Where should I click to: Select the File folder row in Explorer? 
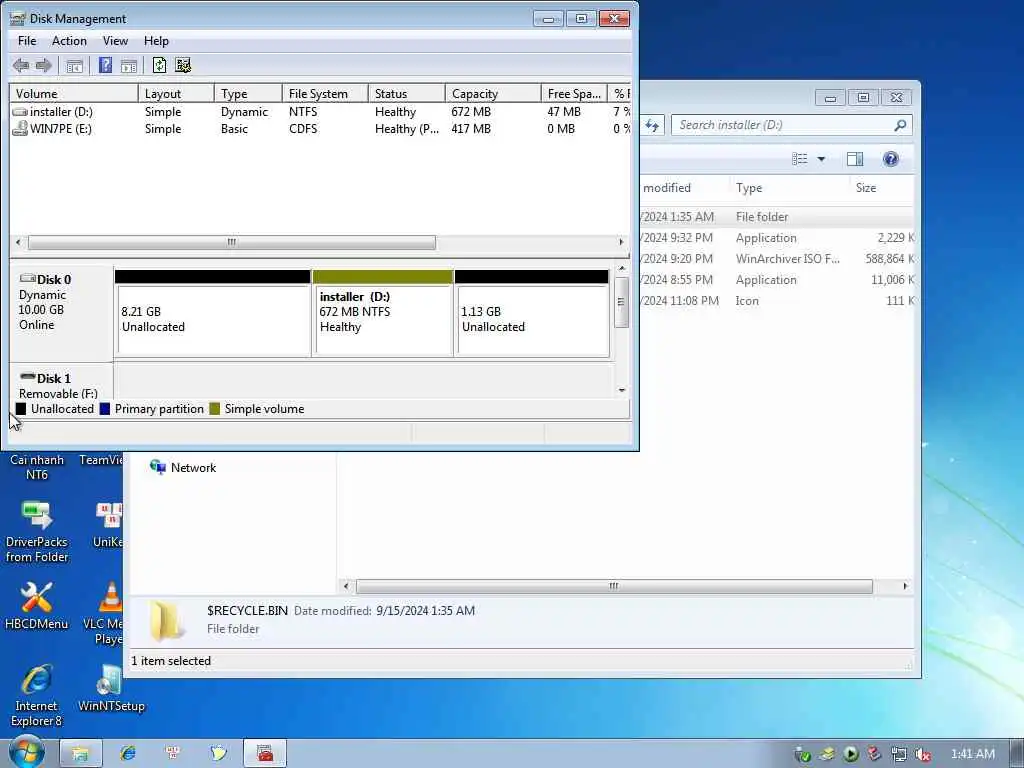tap(776, 217)
